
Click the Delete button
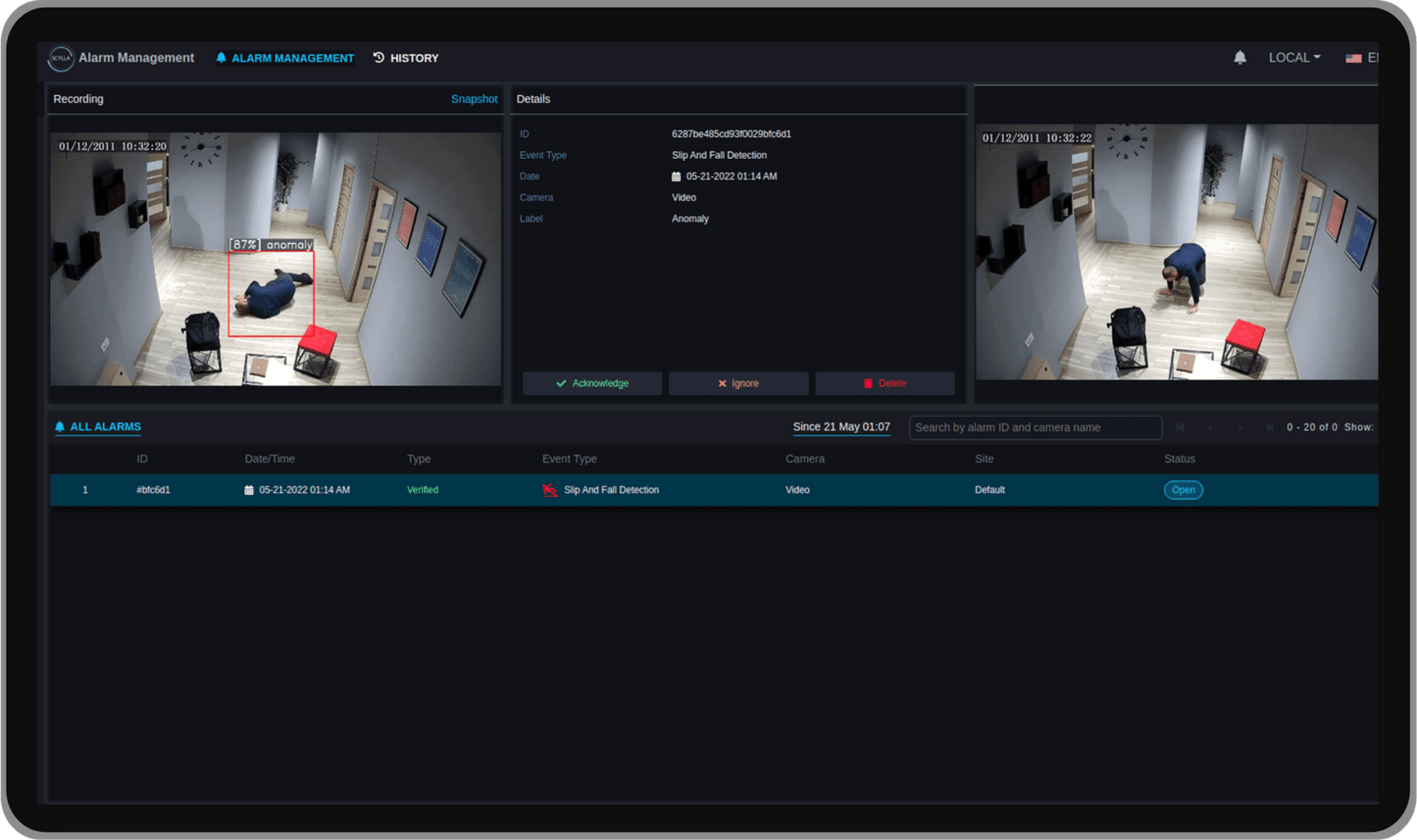pos(885,383)
